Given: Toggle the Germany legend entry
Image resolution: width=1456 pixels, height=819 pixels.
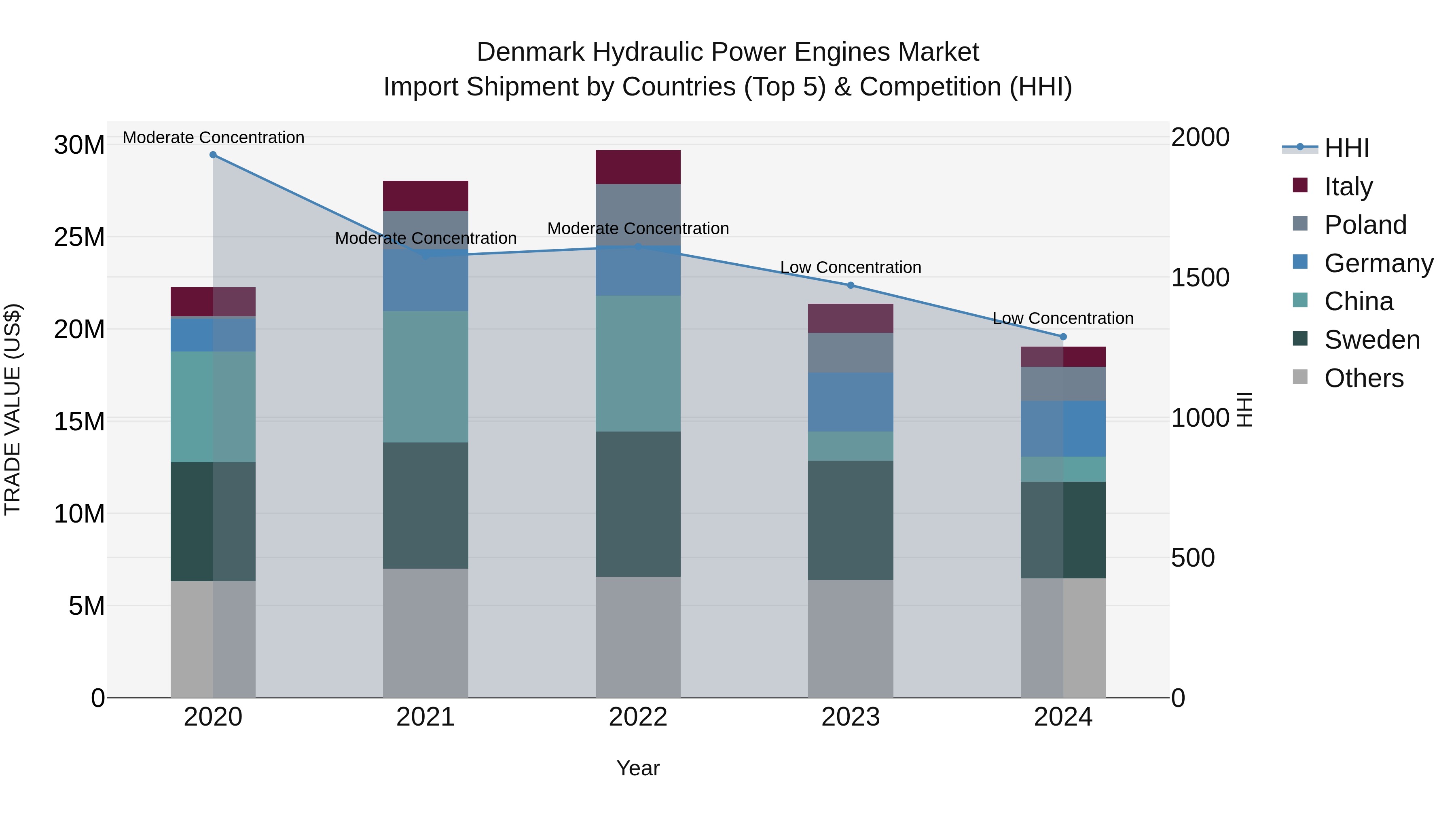Looking at the screenshot, I should [1363, 263].
